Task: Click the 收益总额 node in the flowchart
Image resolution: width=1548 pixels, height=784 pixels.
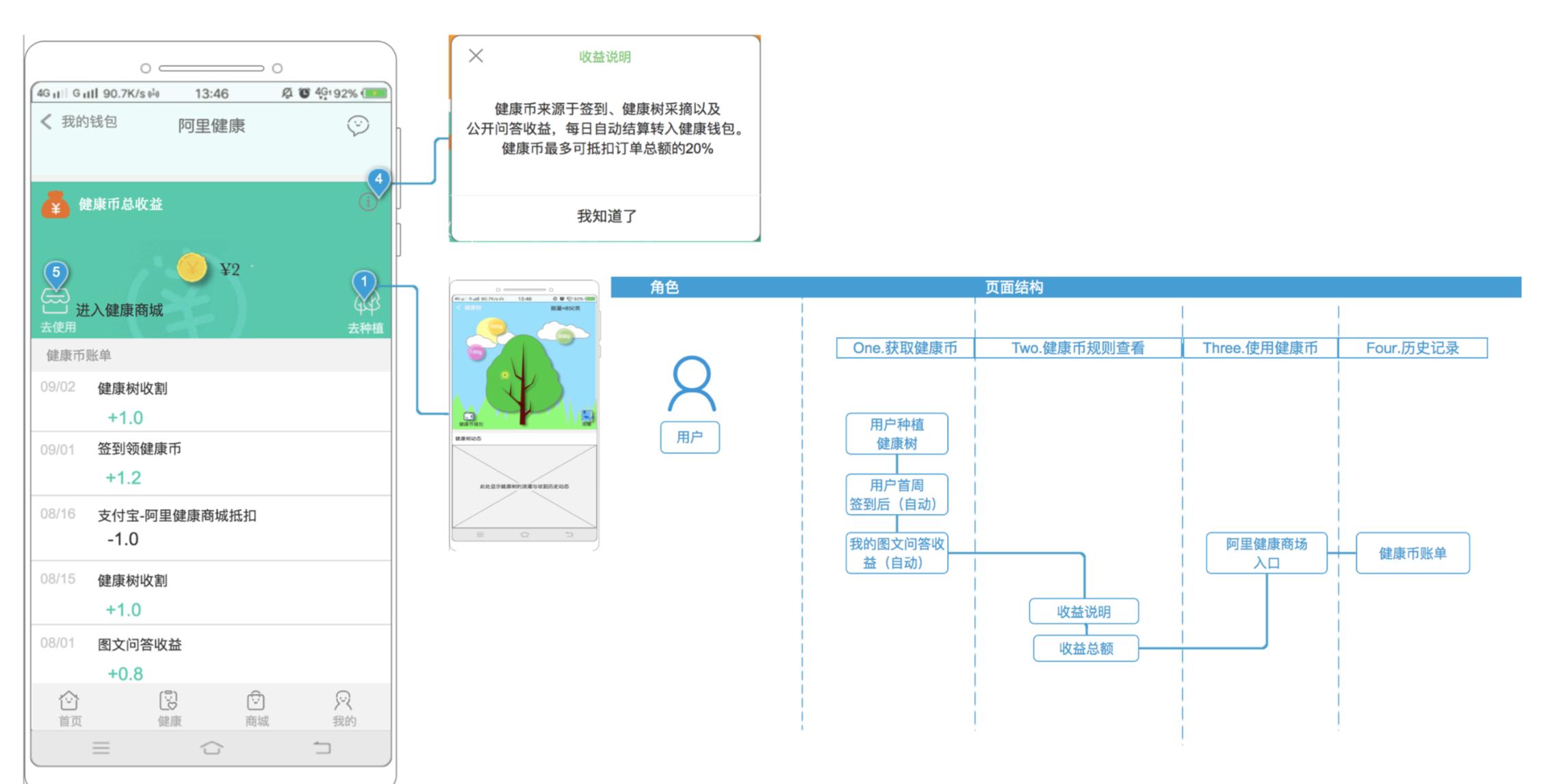Action: pos(1086,649)
